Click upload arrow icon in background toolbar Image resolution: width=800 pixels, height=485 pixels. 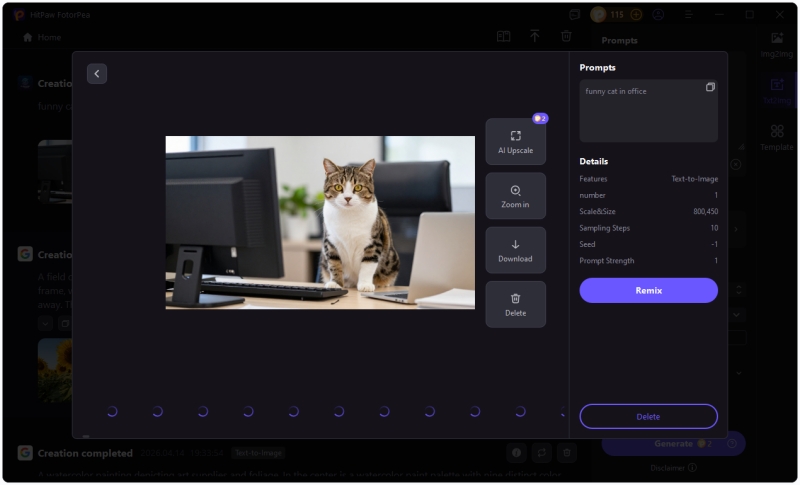tap(535, 36)
